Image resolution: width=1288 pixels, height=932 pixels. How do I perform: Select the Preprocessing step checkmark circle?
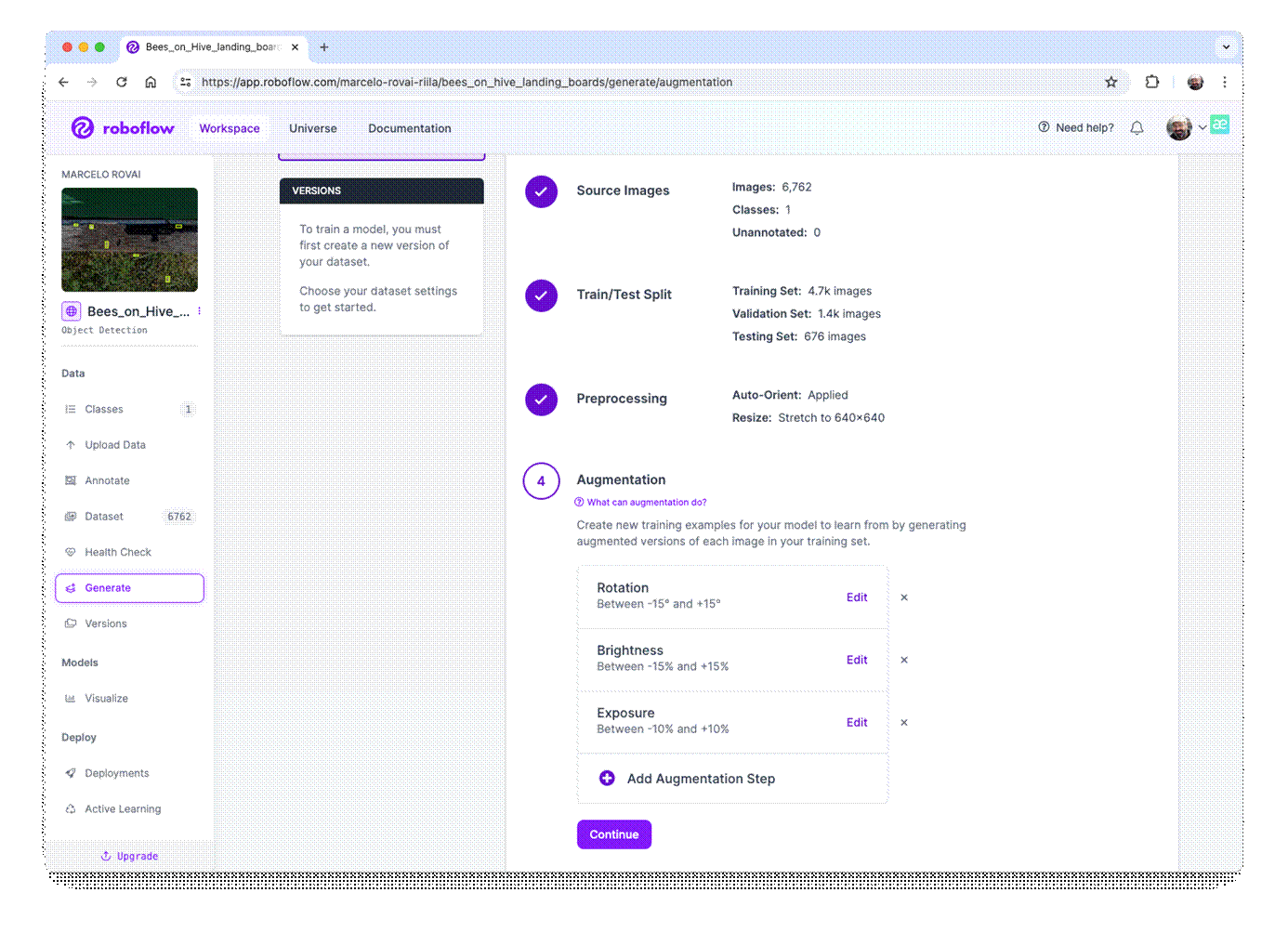[x=541, y=400]
